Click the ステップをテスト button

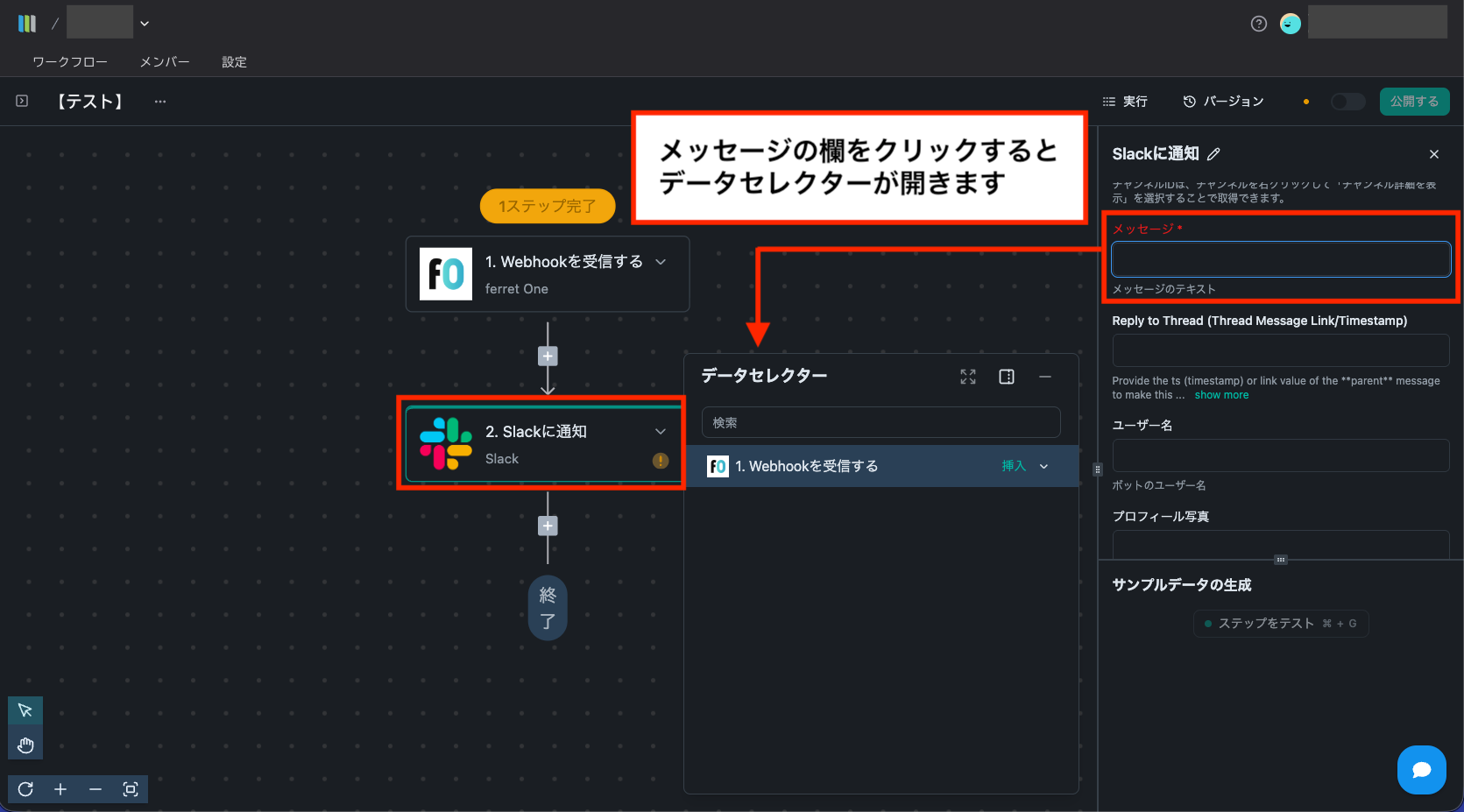click(x=1281, y=624)
